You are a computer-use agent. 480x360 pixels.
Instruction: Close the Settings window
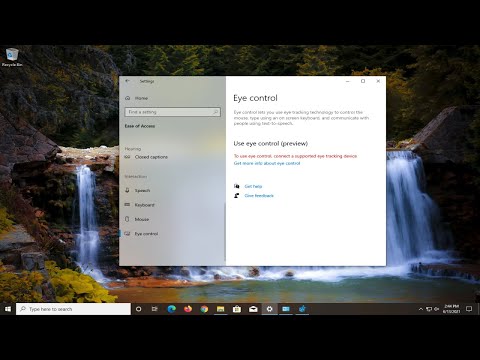point(378,81)
